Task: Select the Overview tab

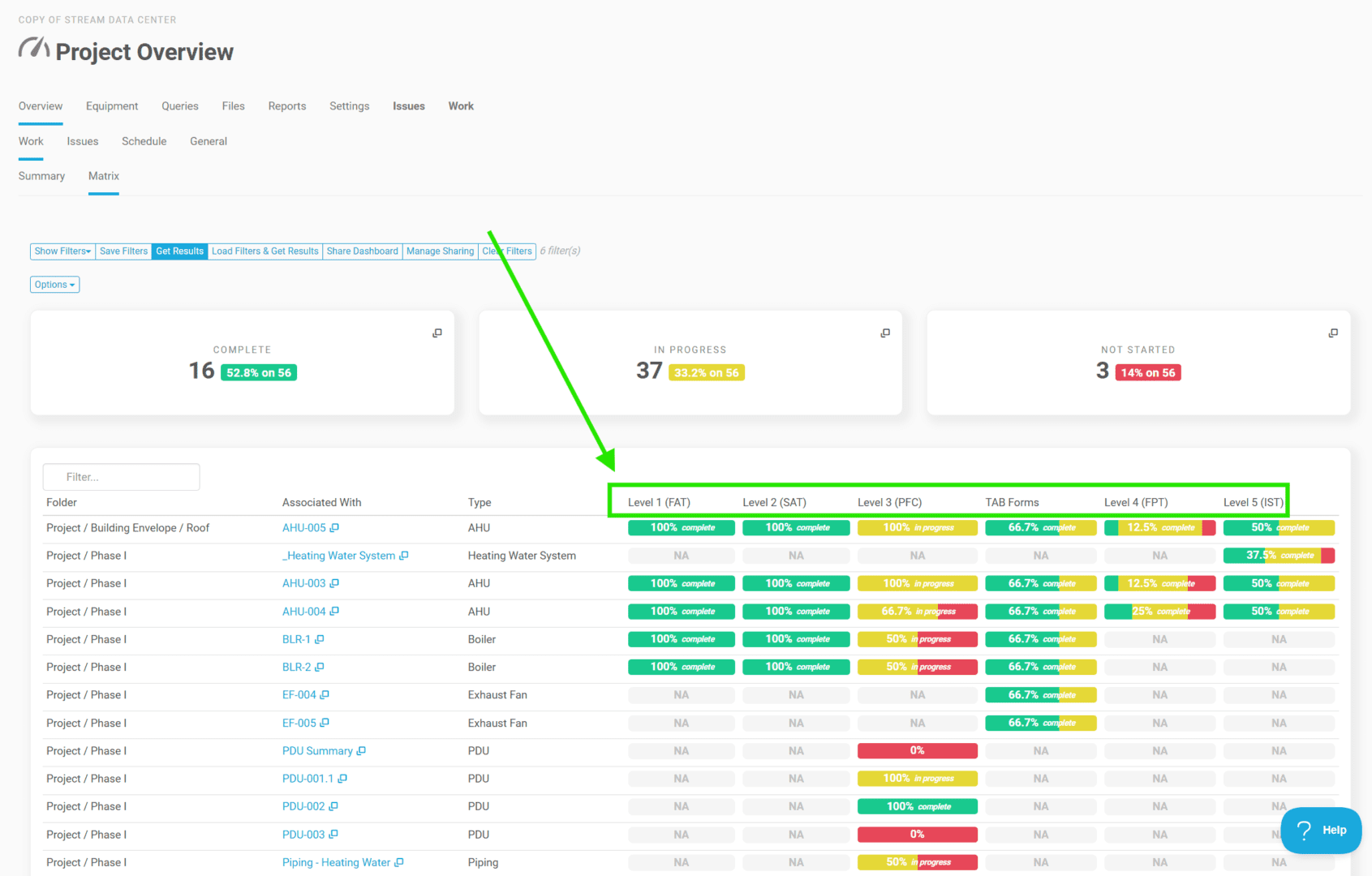Action: [41, 106]
